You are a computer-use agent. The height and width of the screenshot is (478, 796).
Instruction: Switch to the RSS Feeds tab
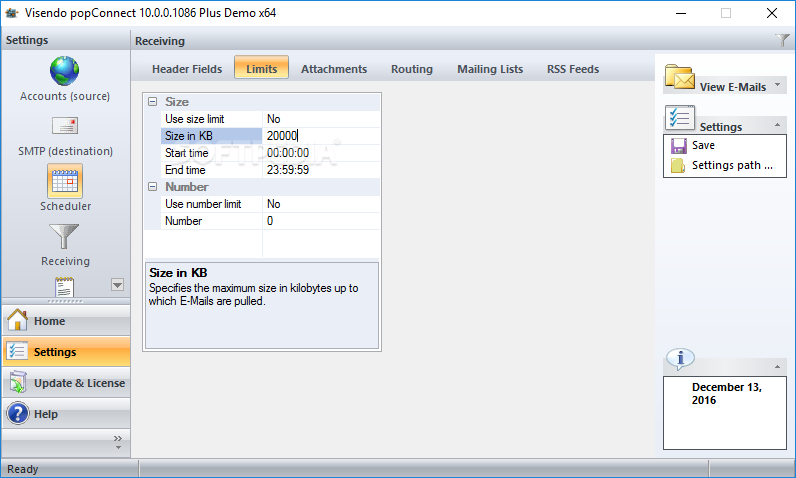(x=573, y=69)
